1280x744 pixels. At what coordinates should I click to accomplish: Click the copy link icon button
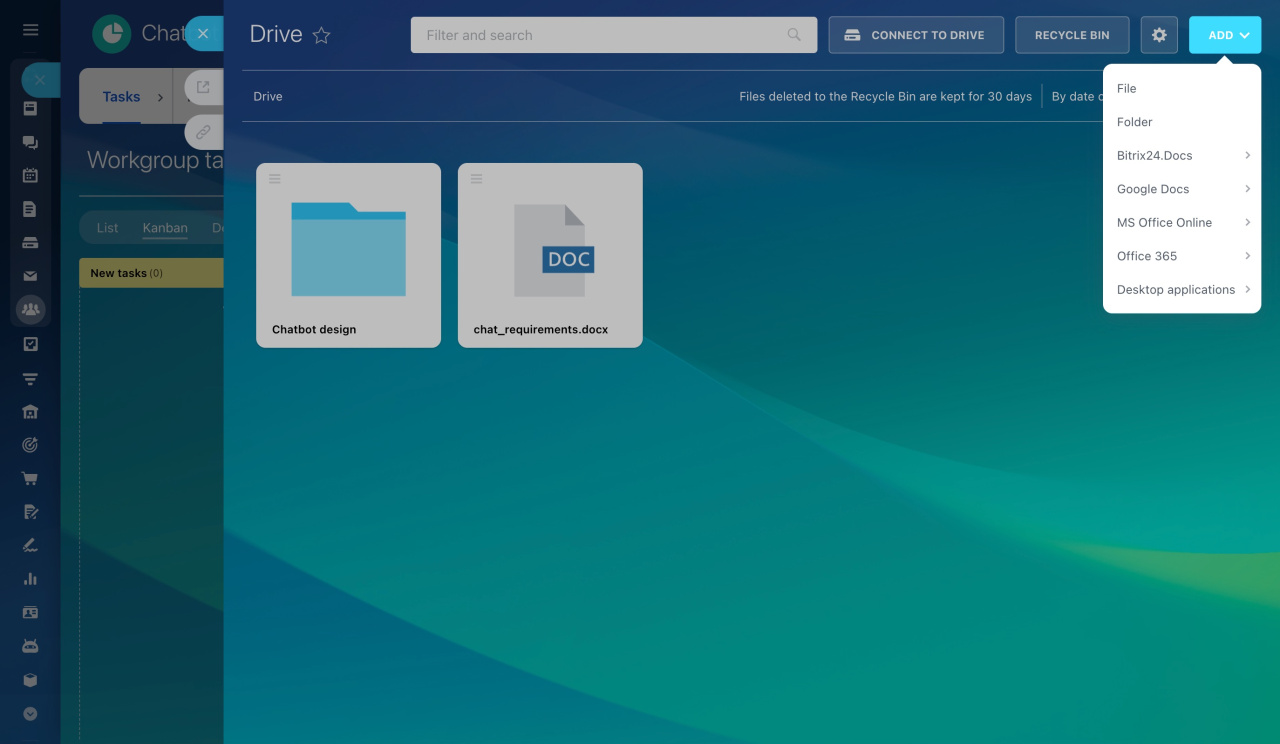203,131
